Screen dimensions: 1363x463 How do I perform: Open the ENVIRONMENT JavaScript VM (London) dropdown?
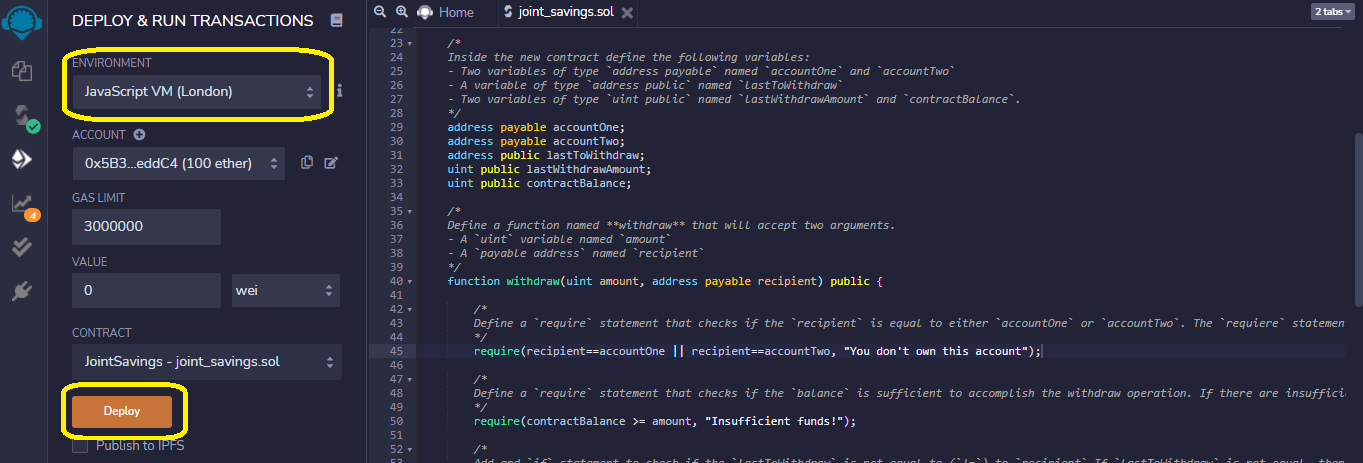pos(196,92)
